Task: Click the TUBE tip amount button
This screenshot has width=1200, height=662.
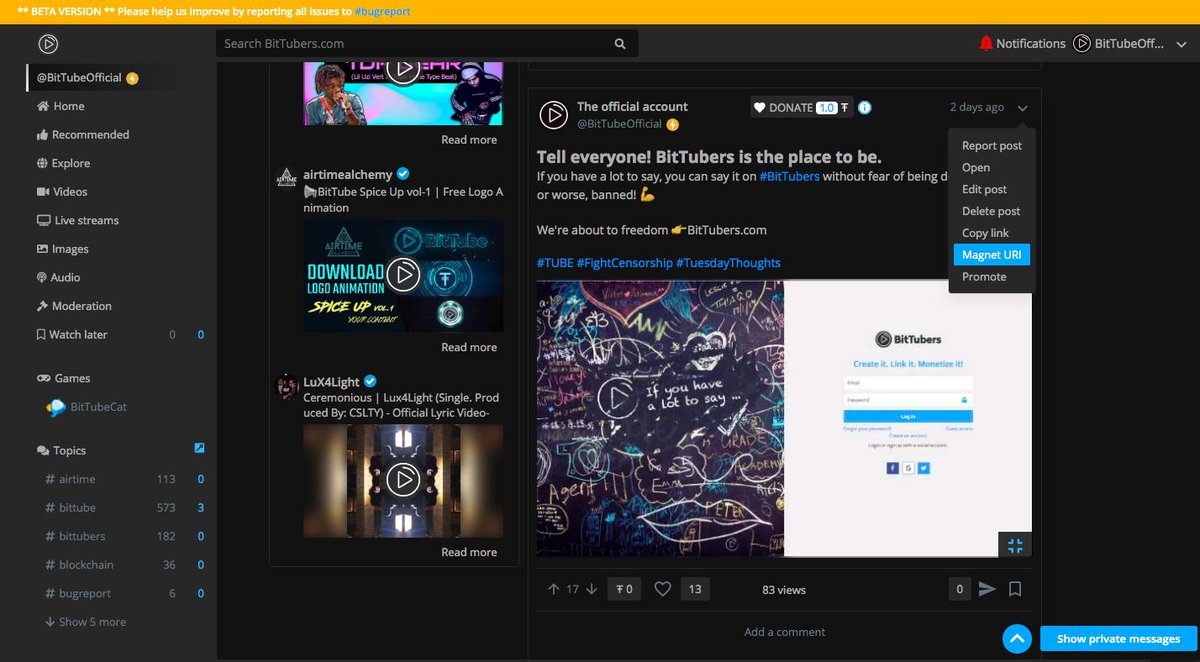Action: [624, 589]
